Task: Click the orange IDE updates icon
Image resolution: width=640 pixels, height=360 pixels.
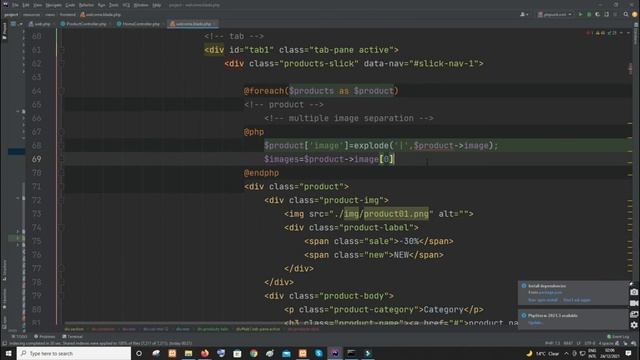Action: [635, 15]
